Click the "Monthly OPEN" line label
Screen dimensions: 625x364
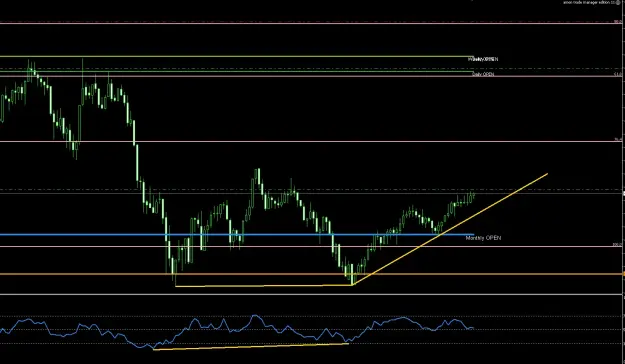(x=483, y=238)
